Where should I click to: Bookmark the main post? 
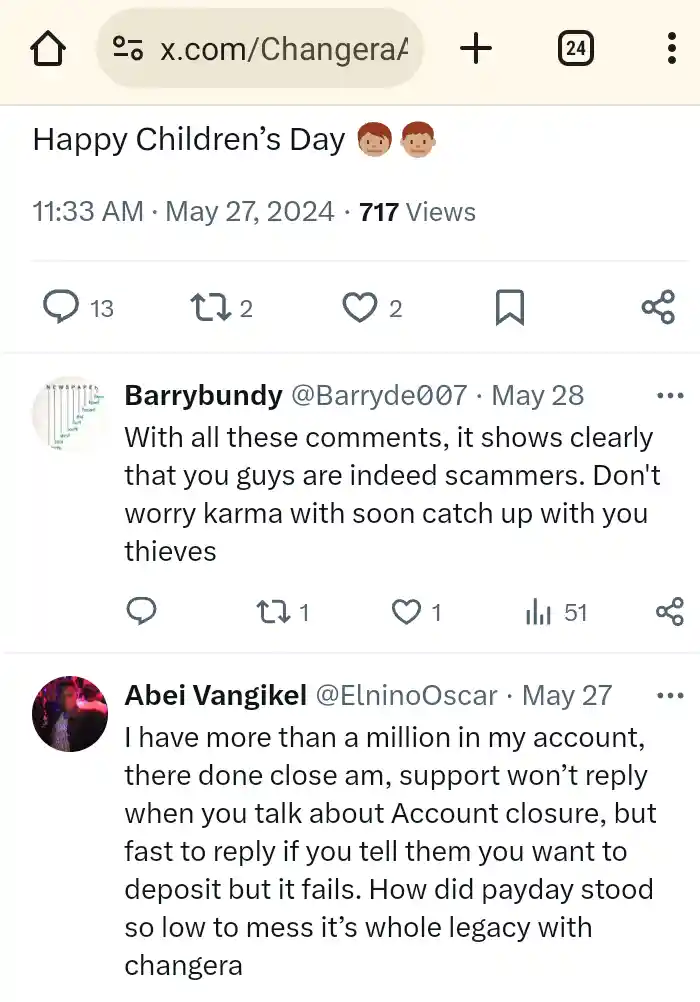coord(510,307)
